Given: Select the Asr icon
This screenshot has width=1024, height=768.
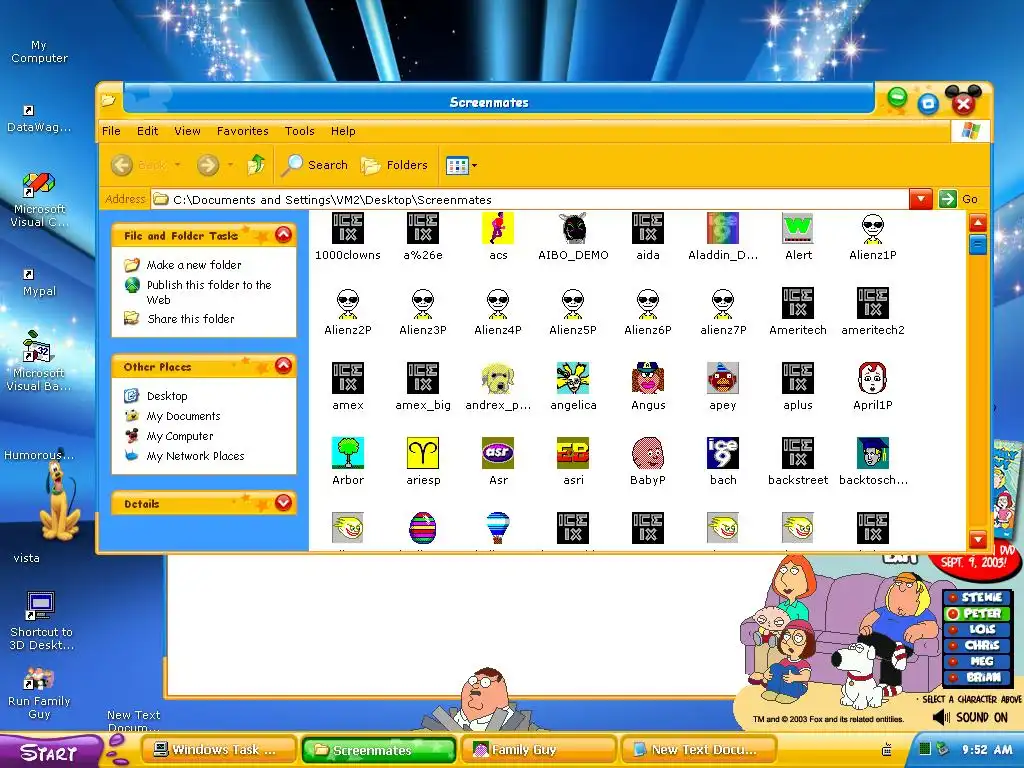Looking at the screenshot, I should coord(498,453).
